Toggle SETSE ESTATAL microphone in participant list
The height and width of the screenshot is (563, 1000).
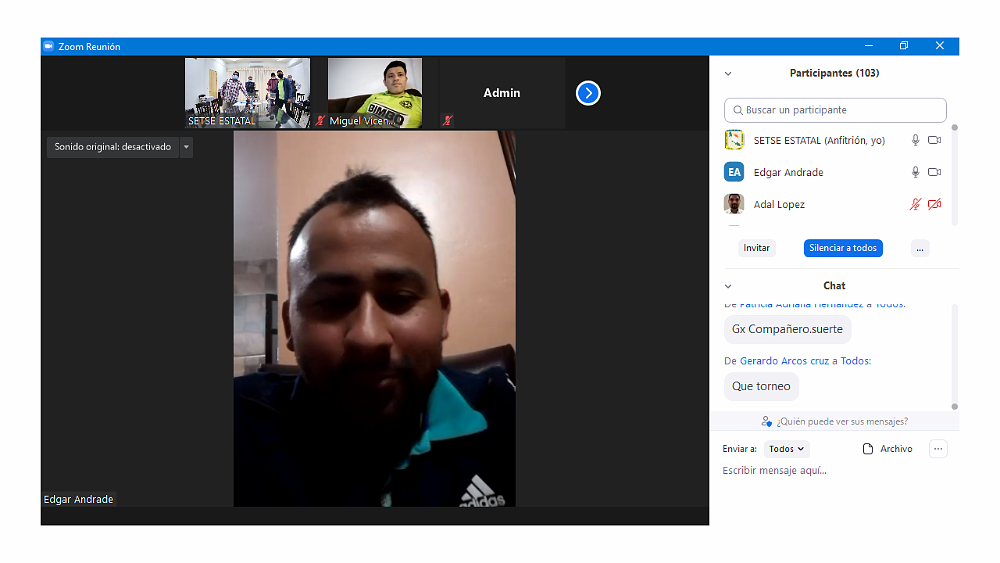[915, 141]
